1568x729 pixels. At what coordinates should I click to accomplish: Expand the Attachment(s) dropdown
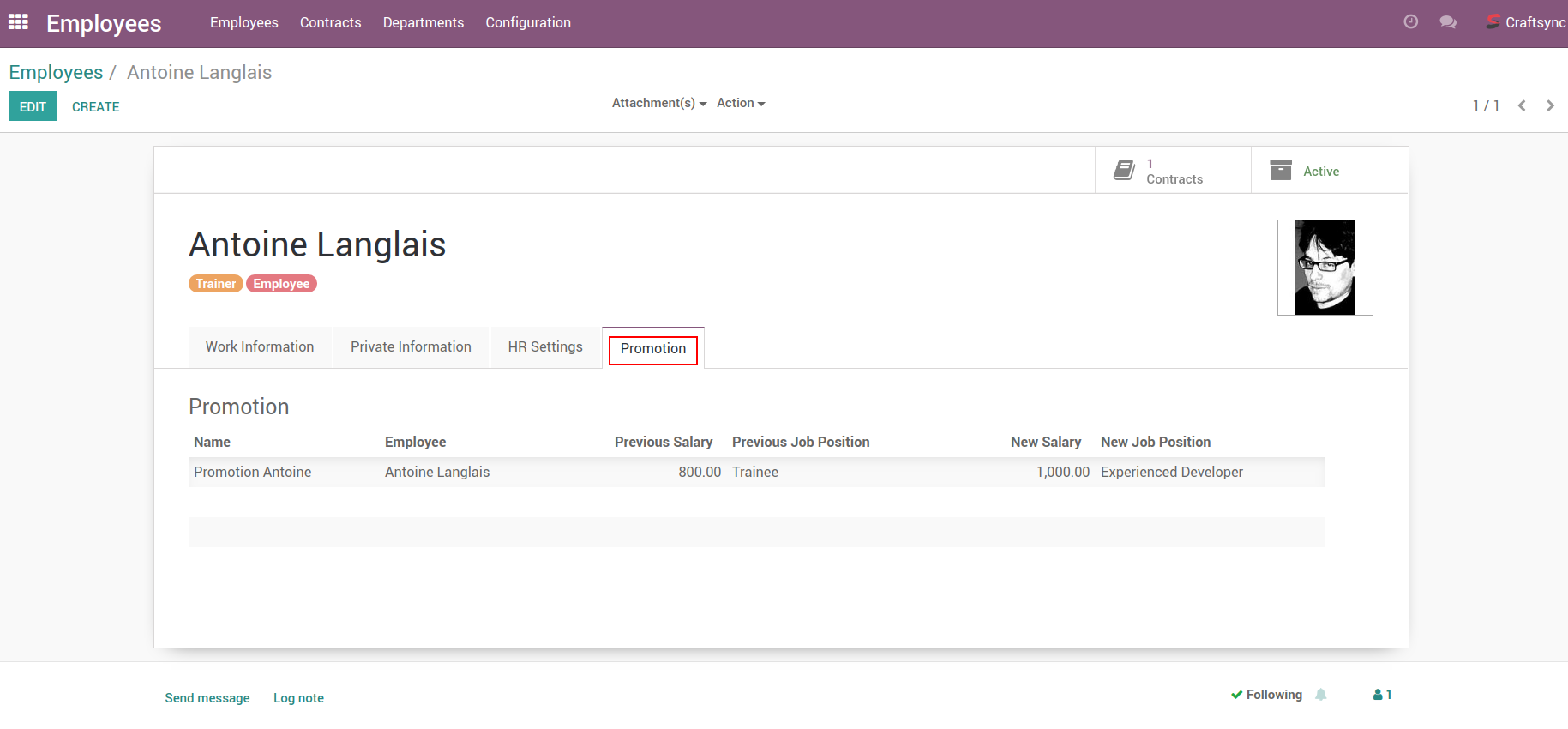(x=658, y=103)
